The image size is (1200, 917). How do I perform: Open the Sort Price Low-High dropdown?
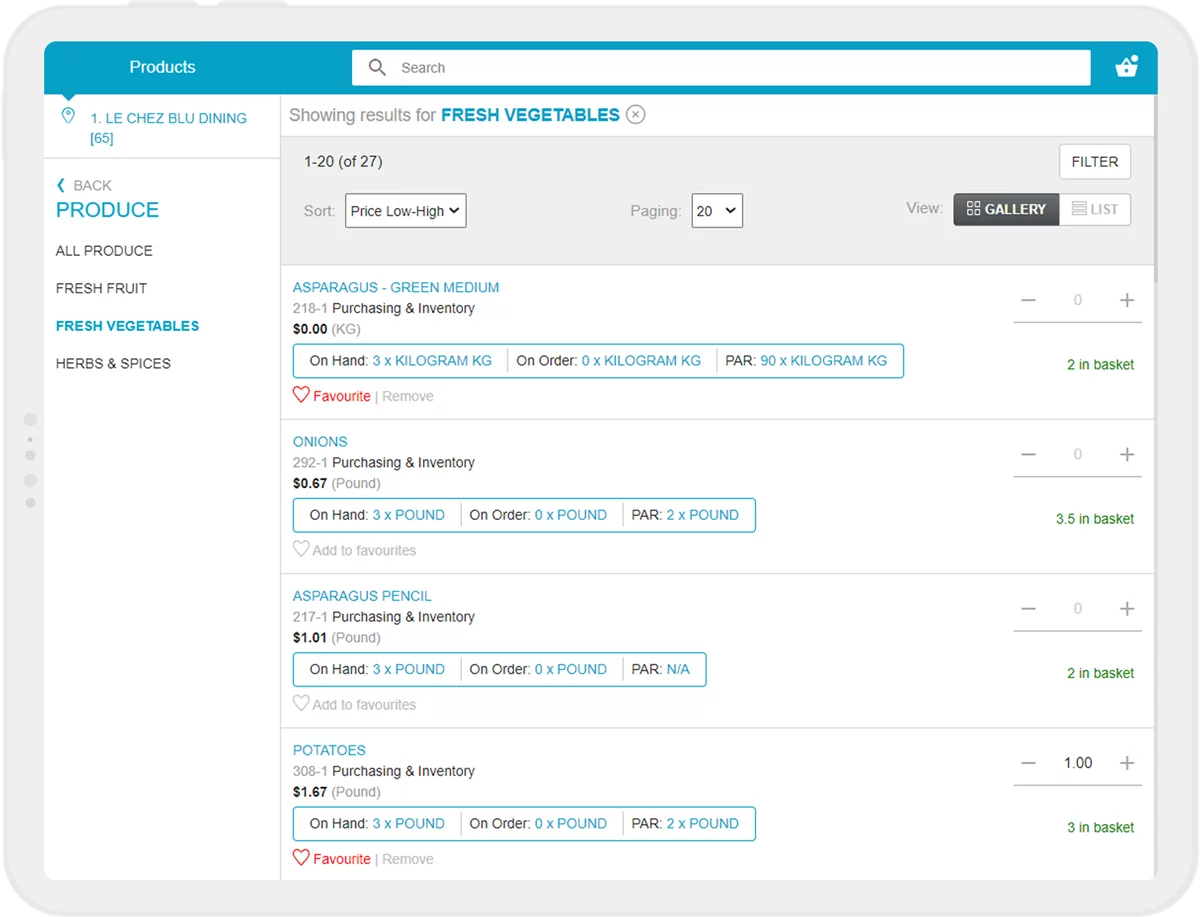pyautogui.click(x=405, y=211)
